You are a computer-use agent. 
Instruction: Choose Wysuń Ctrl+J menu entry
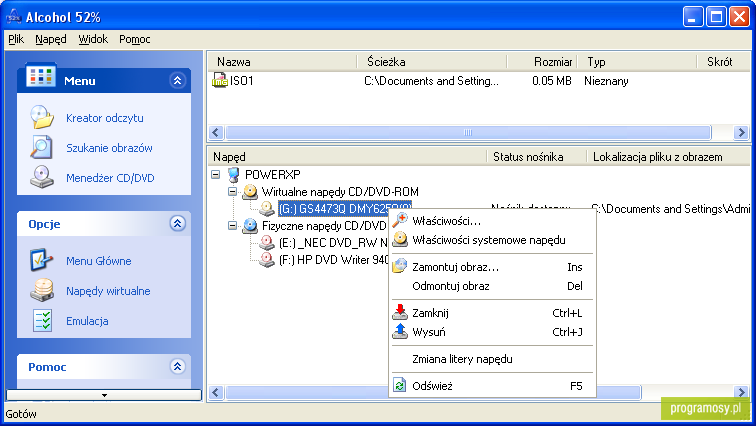click(492, 332)
